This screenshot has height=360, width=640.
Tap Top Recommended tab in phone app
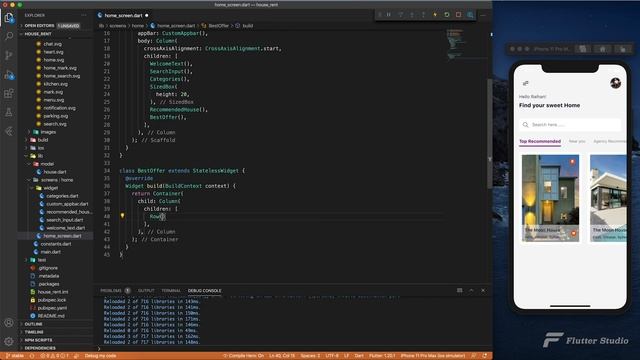coord(540,141)
